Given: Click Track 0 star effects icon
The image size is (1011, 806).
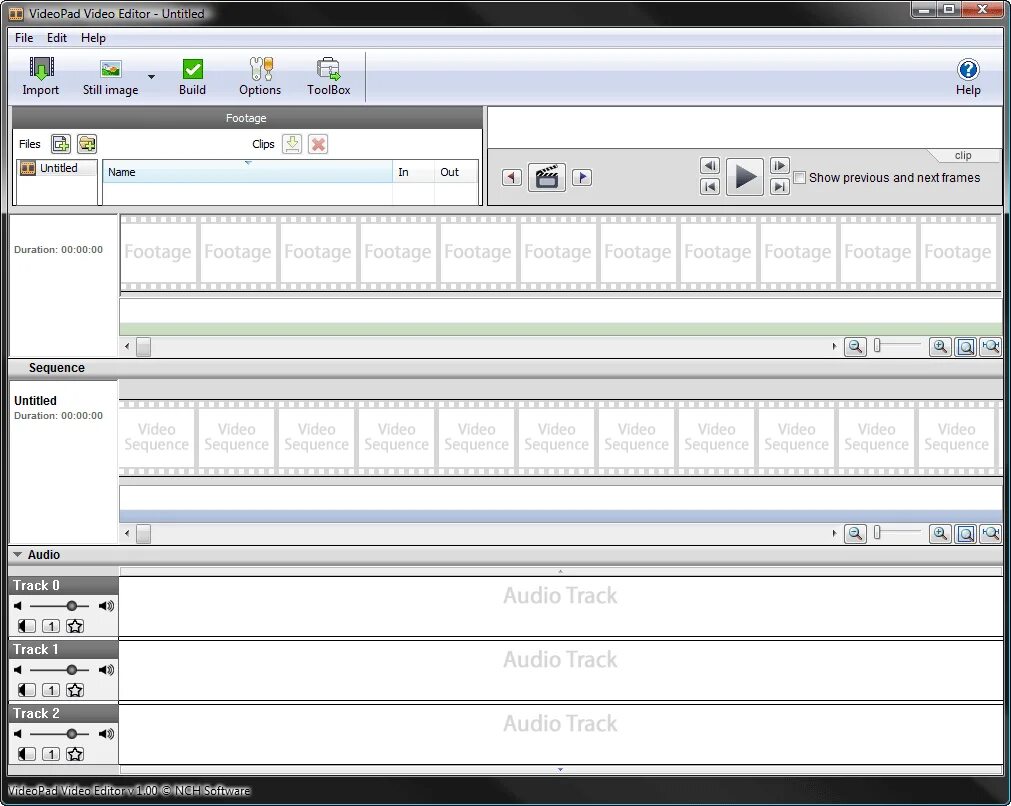Looking at the screenshot, I should pos(75,625).
